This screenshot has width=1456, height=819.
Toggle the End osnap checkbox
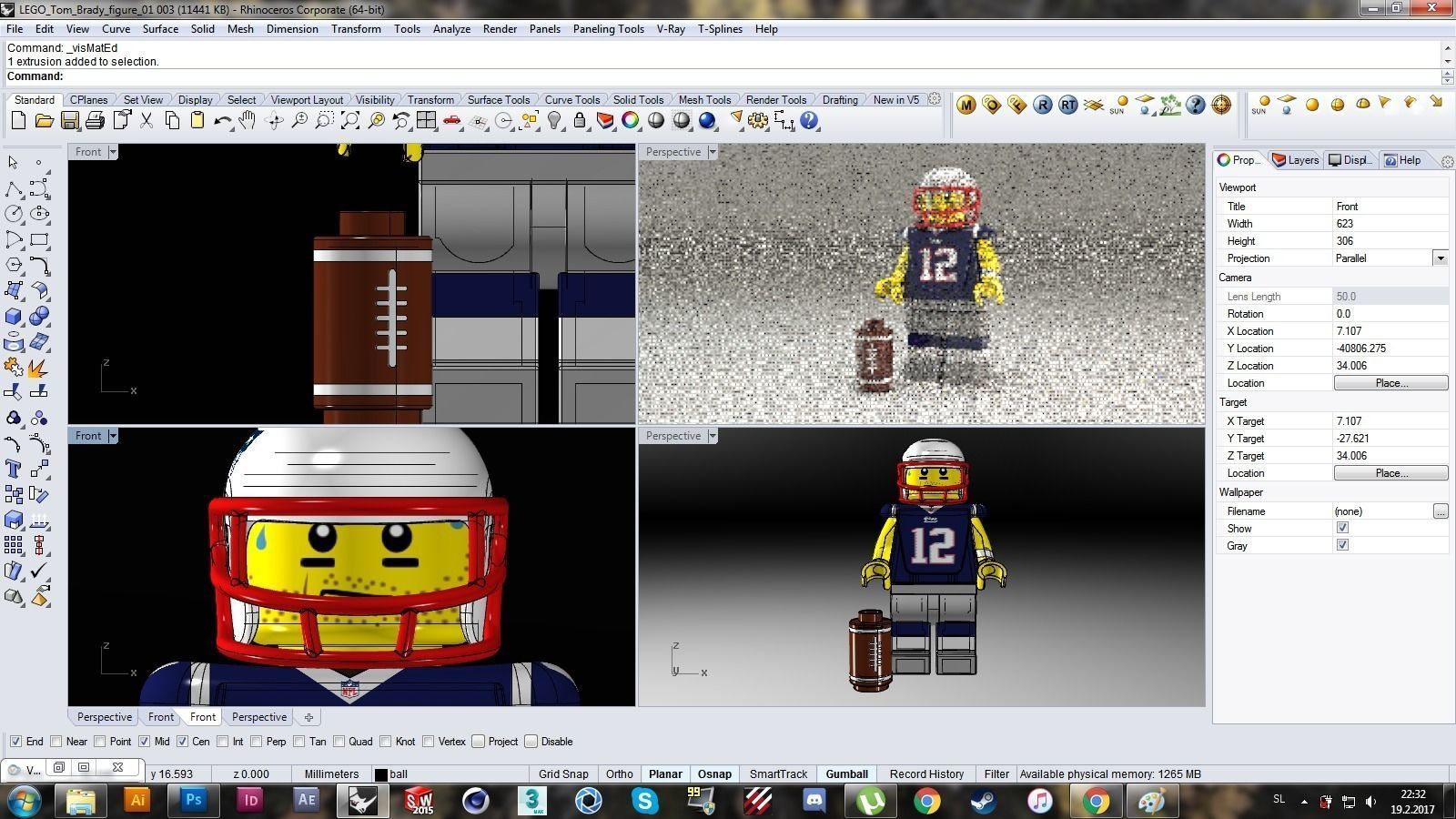[15, 742]
